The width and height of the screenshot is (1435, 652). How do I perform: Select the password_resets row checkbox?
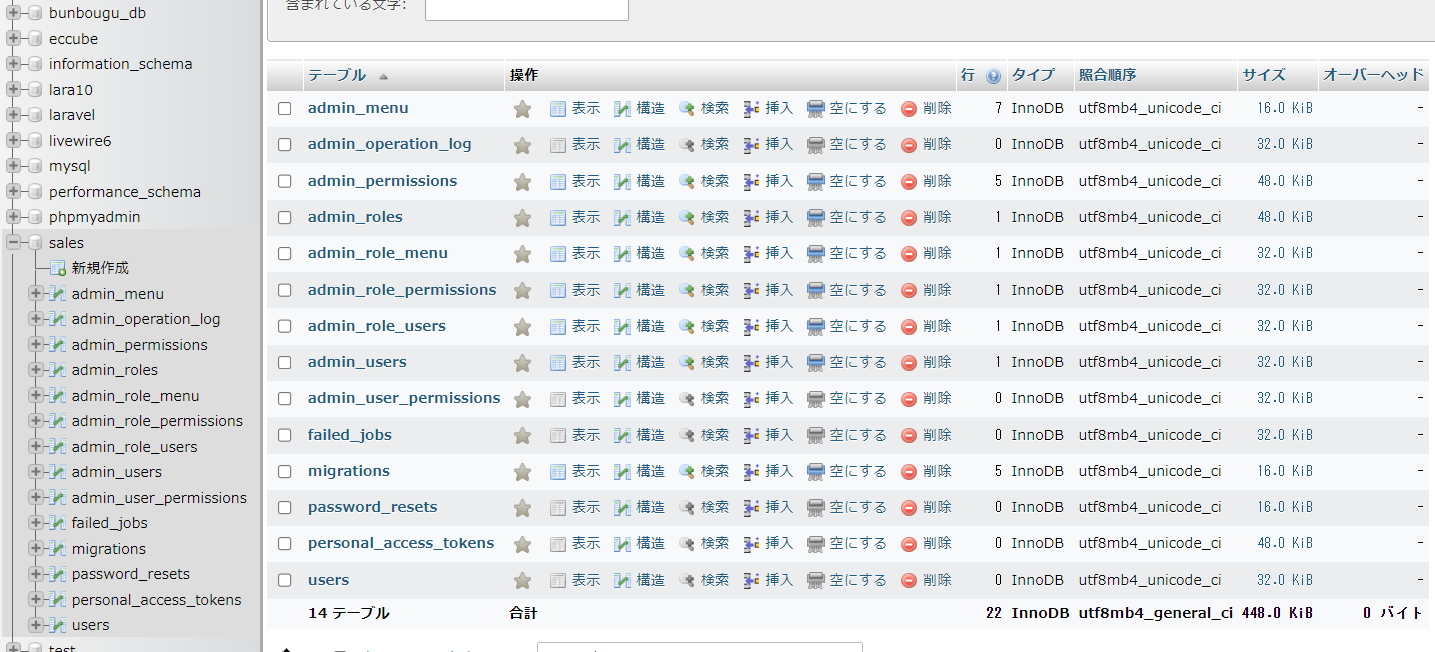pyautogui.click(x=285, y=508)
